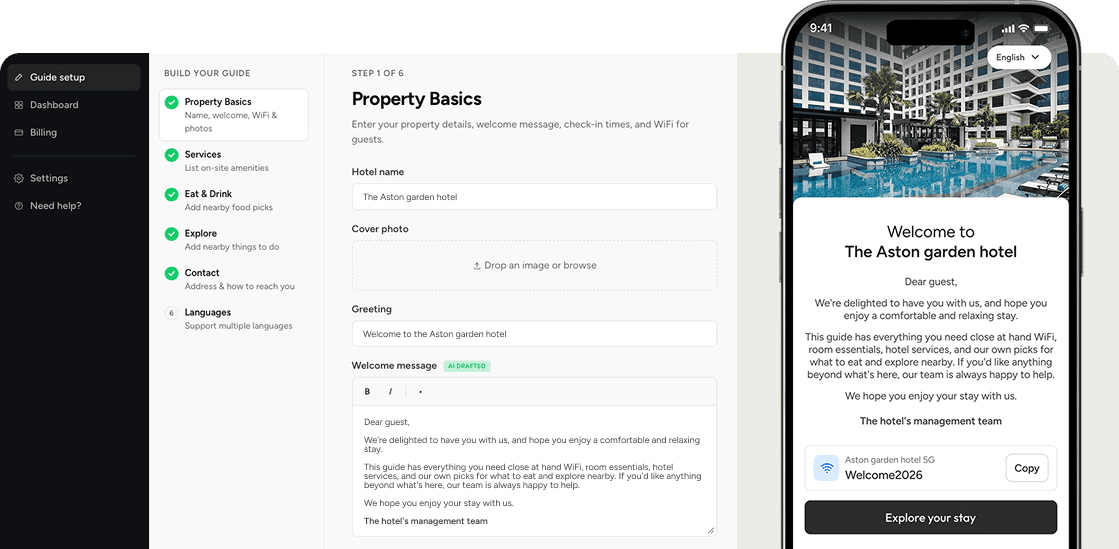This screenshot has height=549, width=1119.
Task: Click the hotel's management team signature on phone
Action: (x=931, y=421)
